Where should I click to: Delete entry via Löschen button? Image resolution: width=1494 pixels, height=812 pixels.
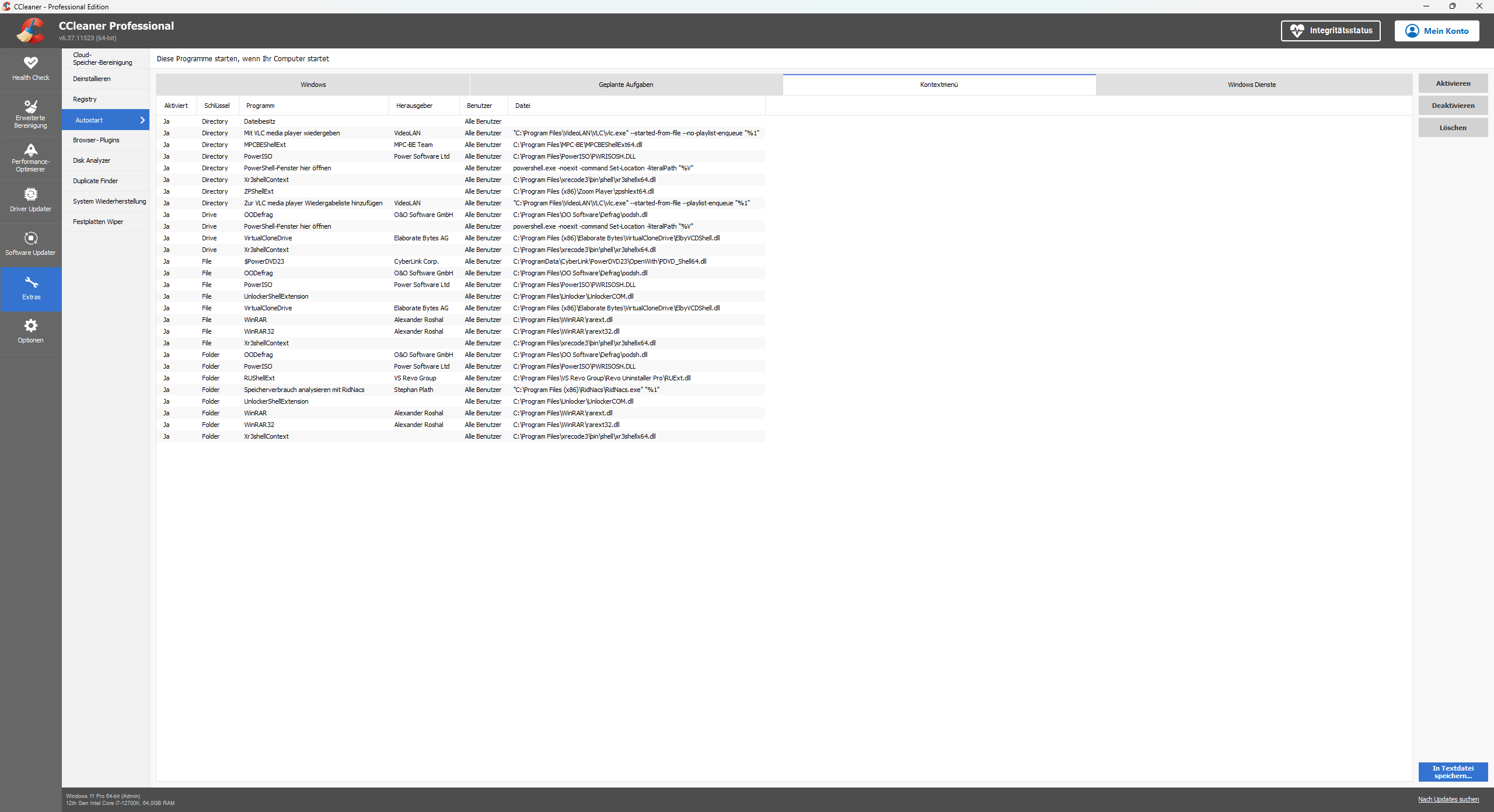tap(1453, 127)
